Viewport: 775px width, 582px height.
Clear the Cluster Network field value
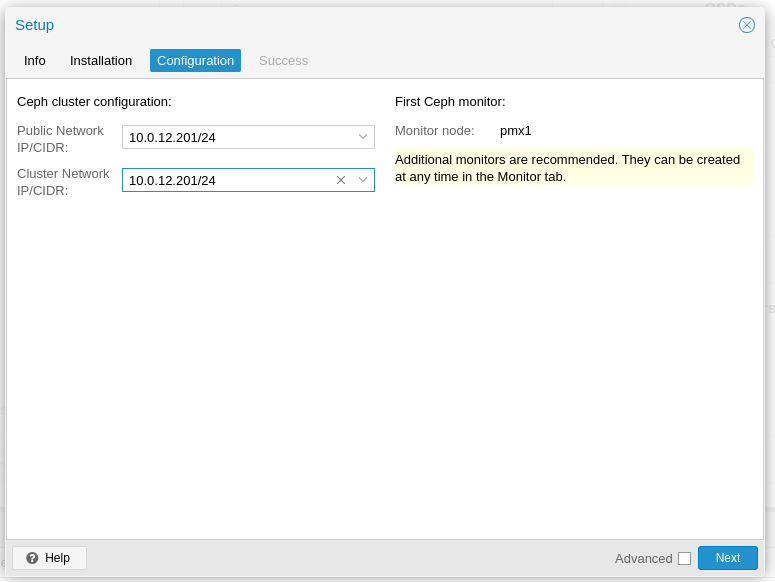pyautogui.click(x=341, y=180)
